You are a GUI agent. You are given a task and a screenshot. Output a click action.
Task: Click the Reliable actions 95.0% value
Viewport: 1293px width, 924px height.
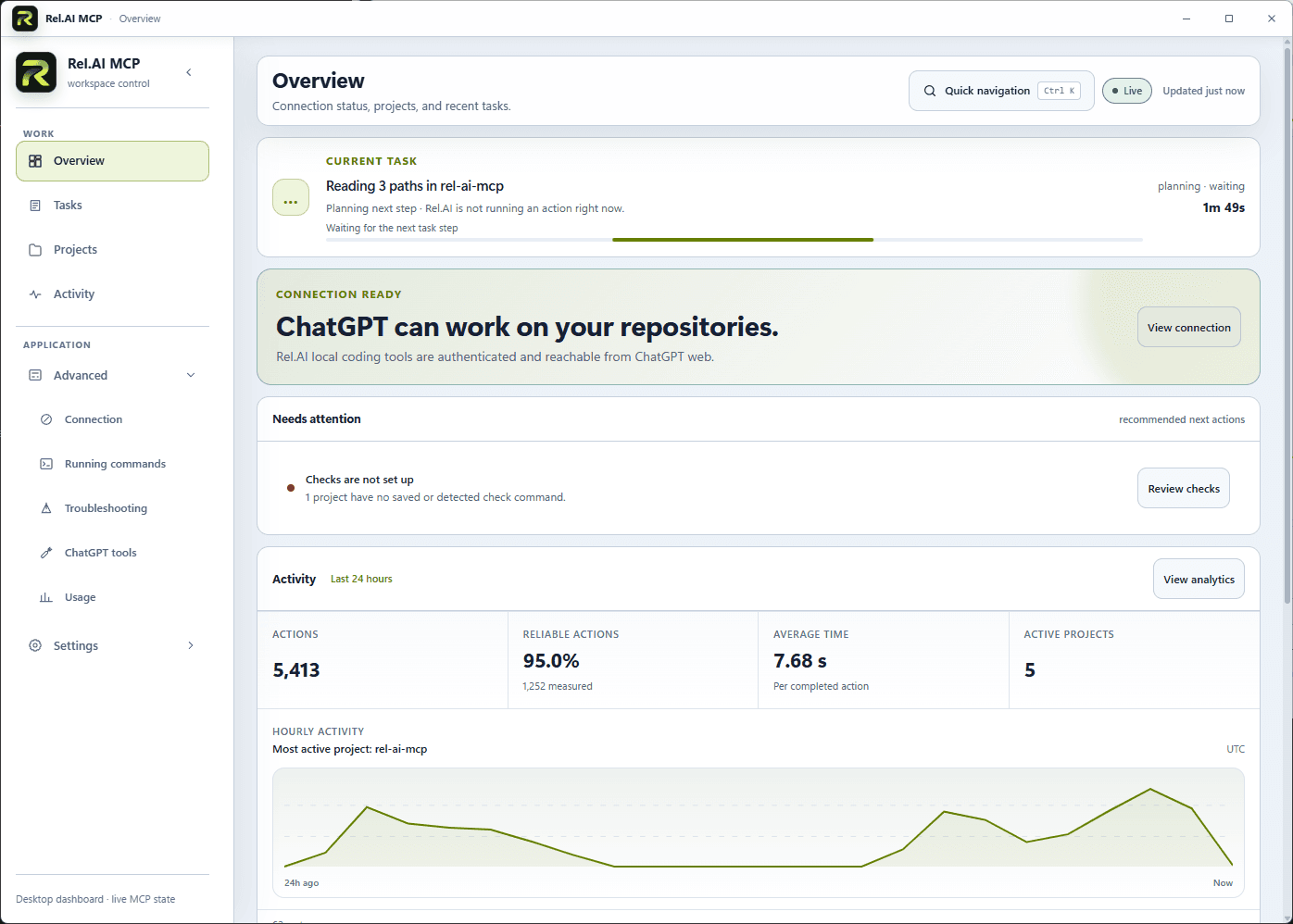(x=551, y=661)
